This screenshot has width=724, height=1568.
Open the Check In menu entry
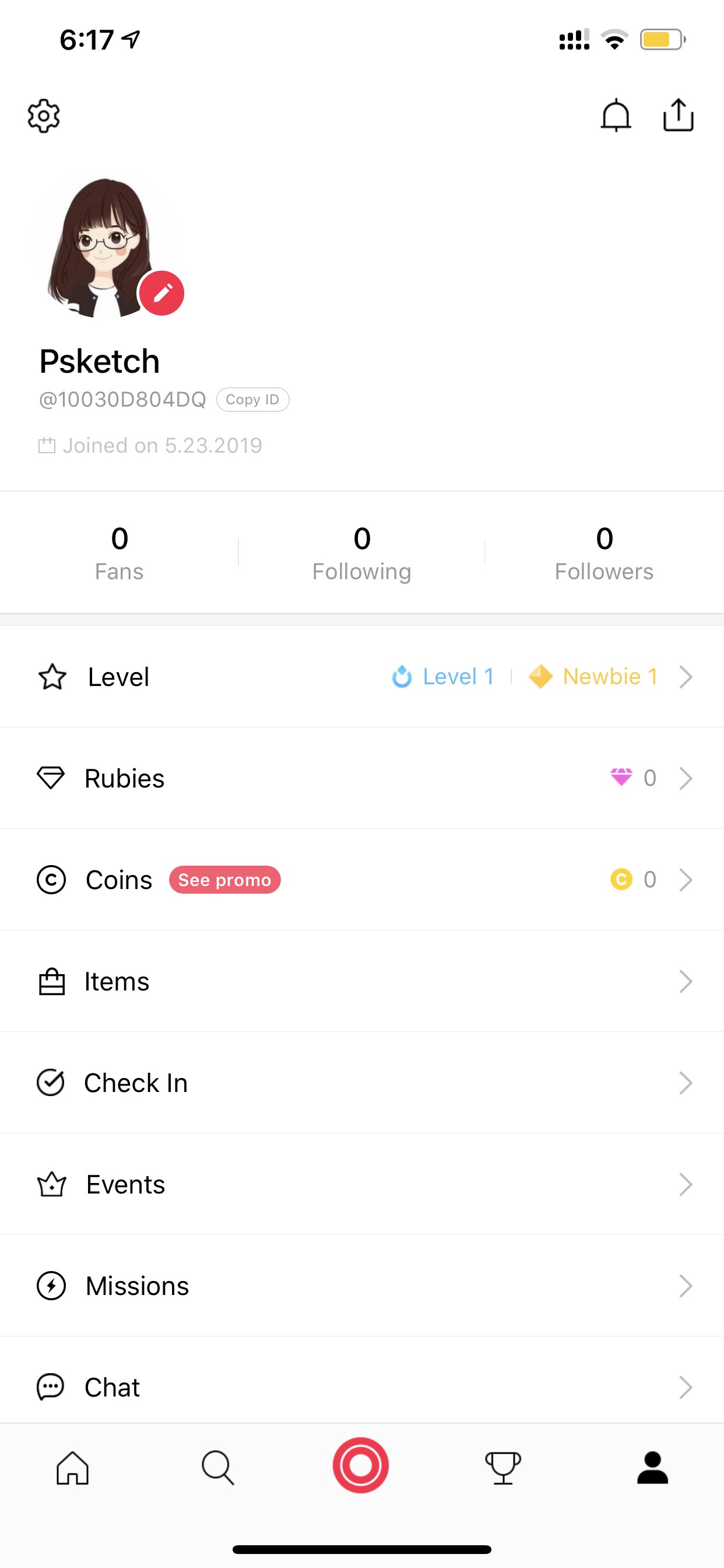pyautogui.click(x=362, y=1083)
